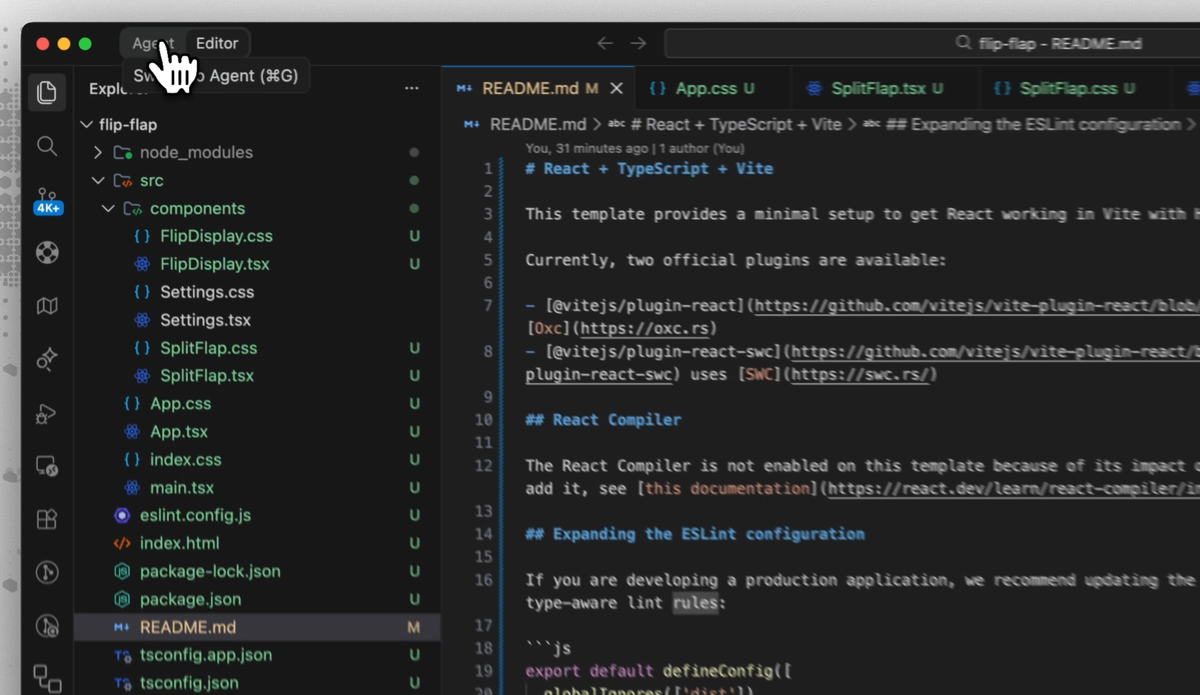Image resolution: width=1200 pixels, height=695 pixels.
Task: Go forward with the right arrow
Action: [x=638, y=43]
